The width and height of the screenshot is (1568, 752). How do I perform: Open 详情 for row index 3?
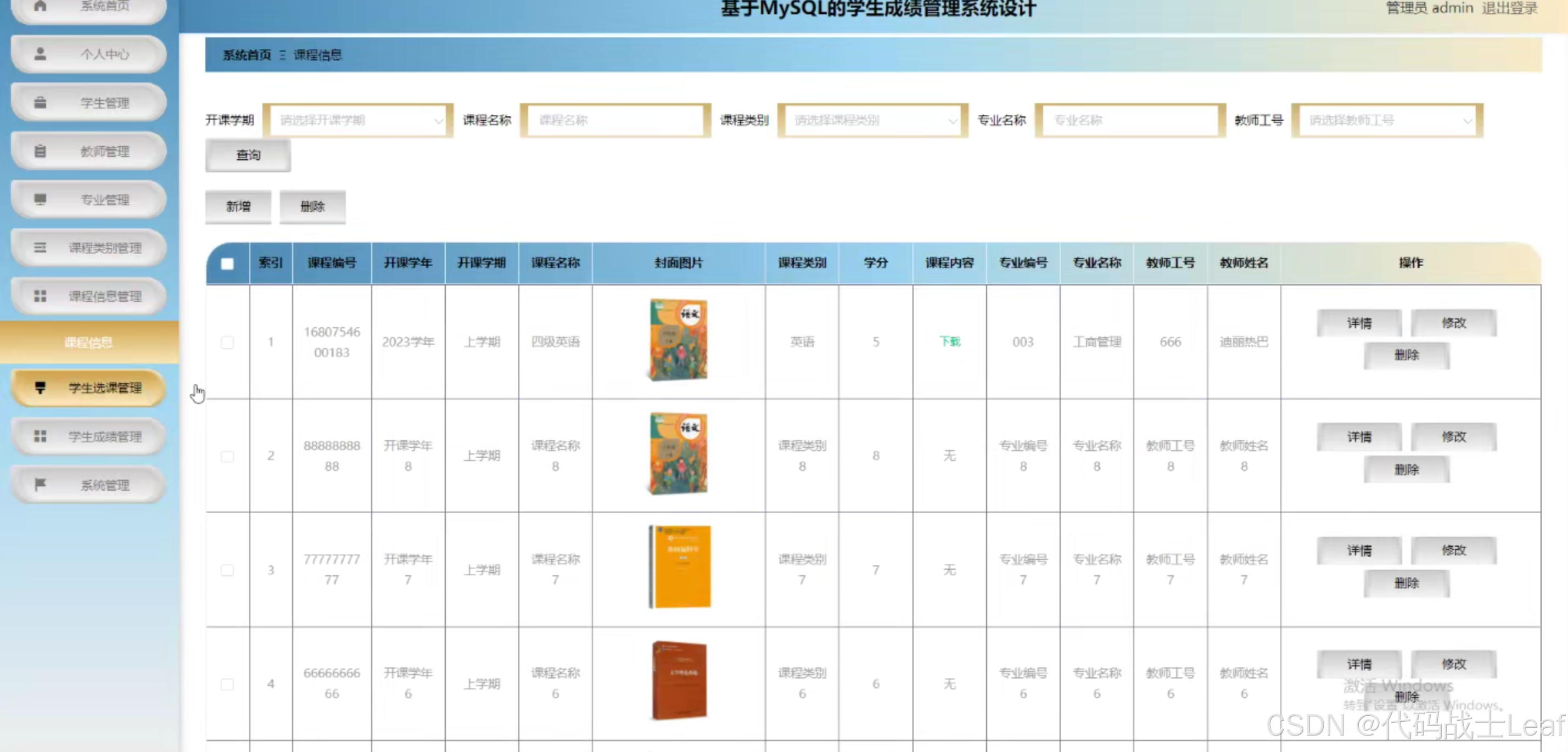click(x=1359, y=551)
